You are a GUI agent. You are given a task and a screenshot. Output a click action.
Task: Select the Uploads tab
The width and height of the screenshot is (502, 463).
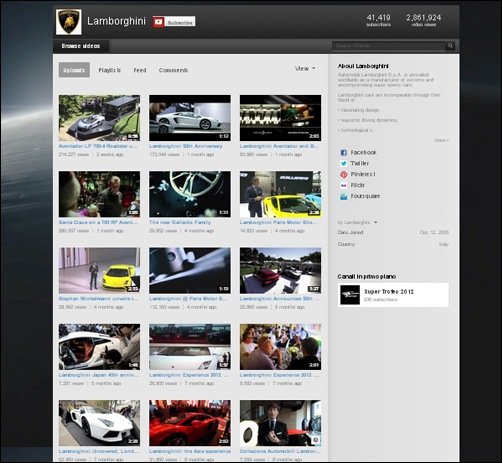coord(74,70)
